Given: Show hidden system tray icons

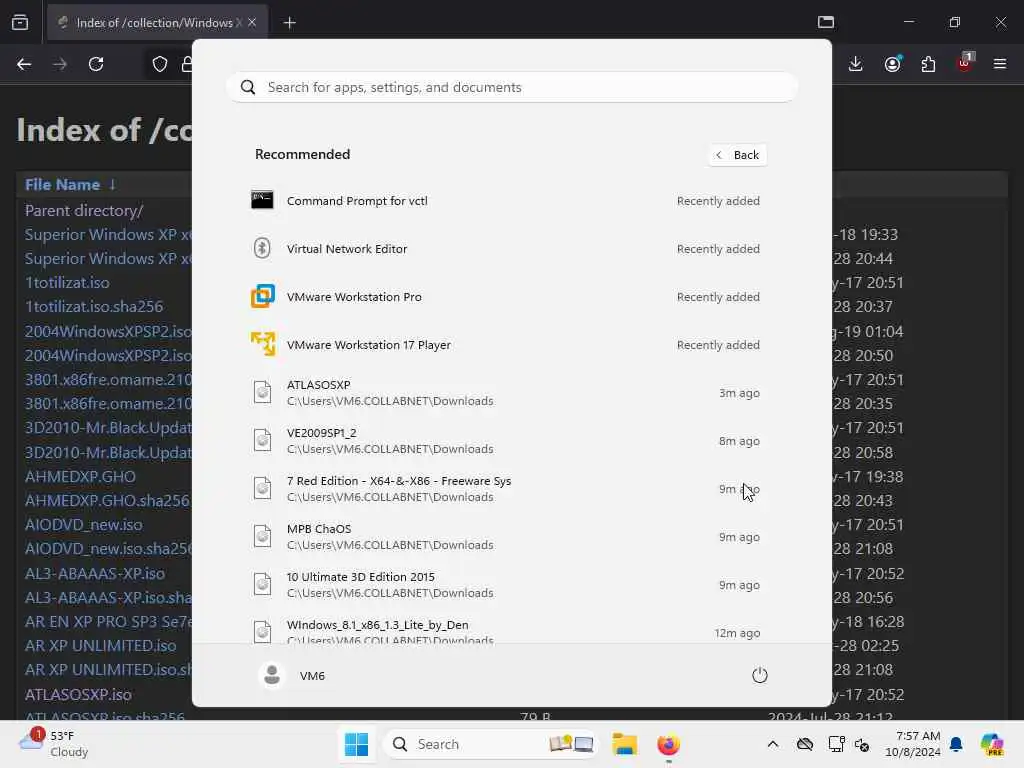Looking at the screenshot, I should (773, 744).
